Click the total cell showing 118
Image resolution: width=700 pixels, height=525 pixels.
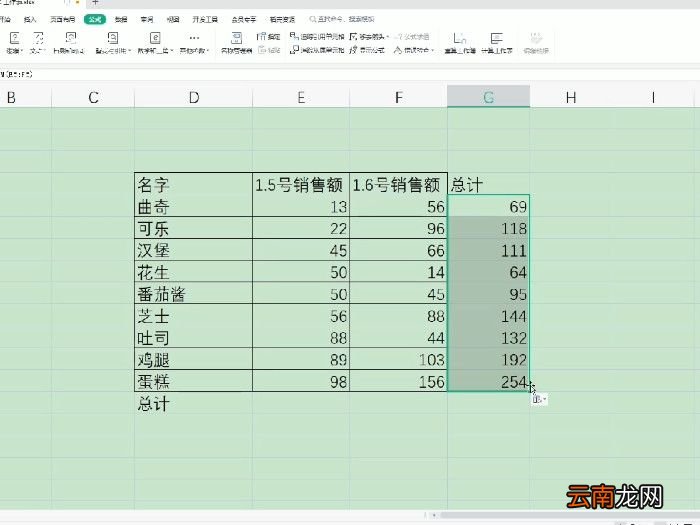pyautogui.click(x=488, y=228)
